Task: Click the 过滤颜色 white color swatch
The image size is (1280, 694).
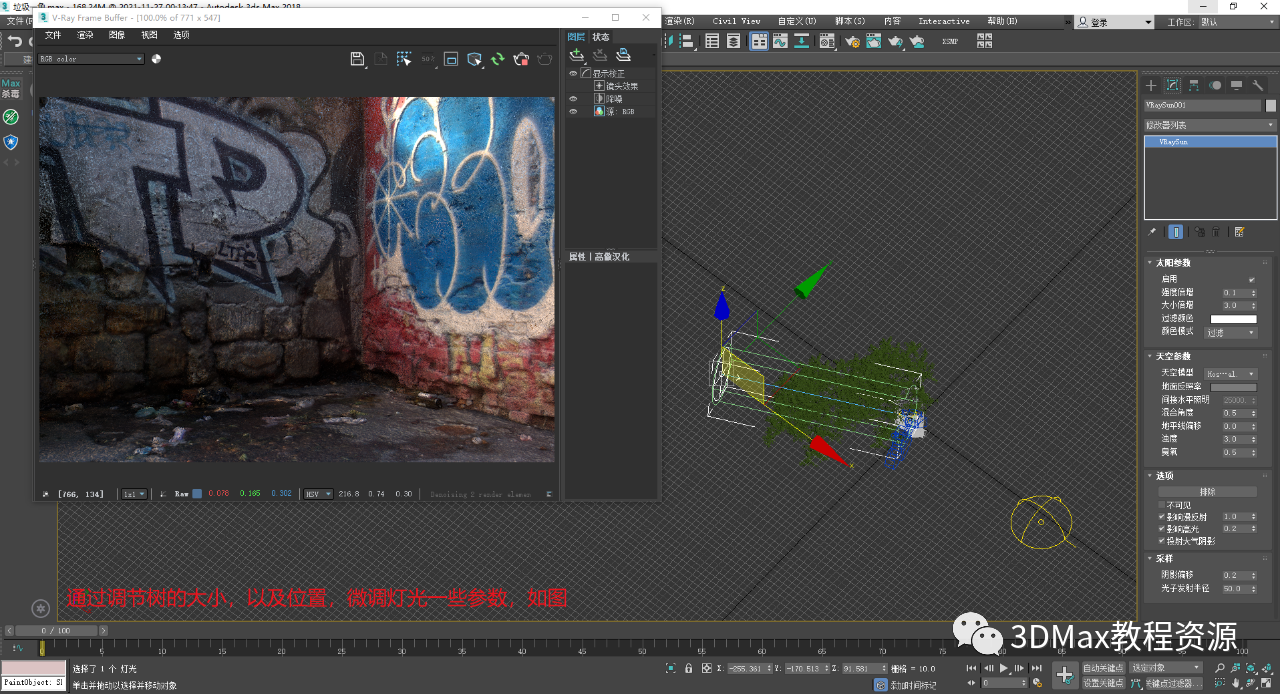Action: pyautogui.click(x=1233, y=319)
